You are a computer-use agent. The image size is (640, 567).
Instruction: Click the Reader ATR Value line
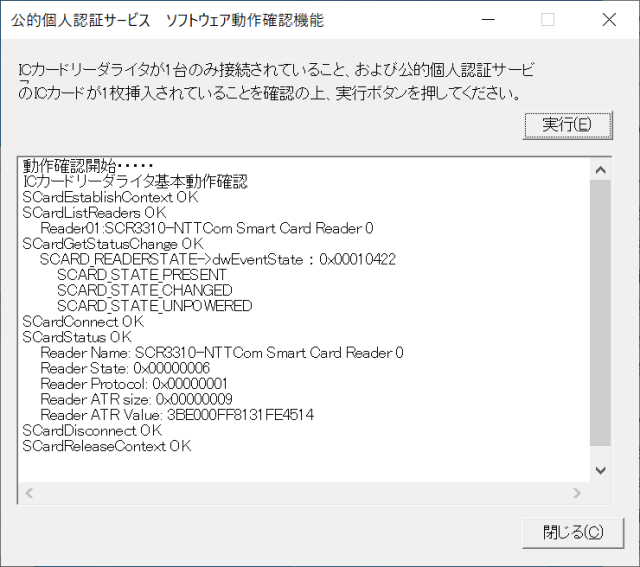point(177,415)
